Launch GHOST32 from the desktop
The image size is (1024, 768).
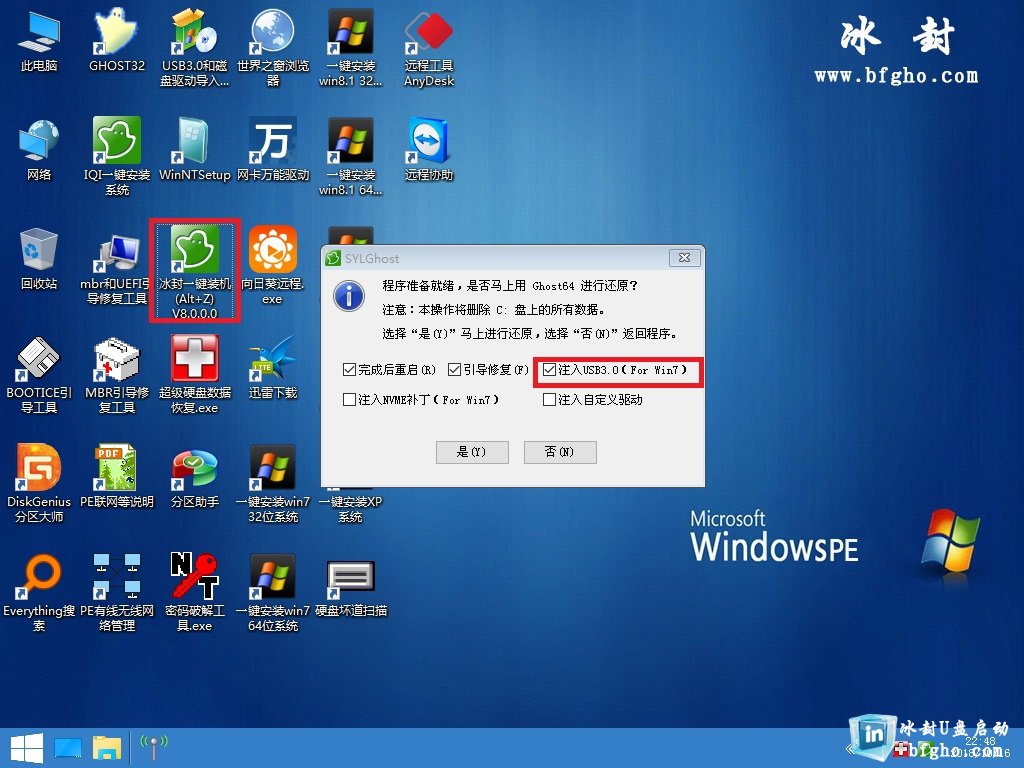pos(117,40)
